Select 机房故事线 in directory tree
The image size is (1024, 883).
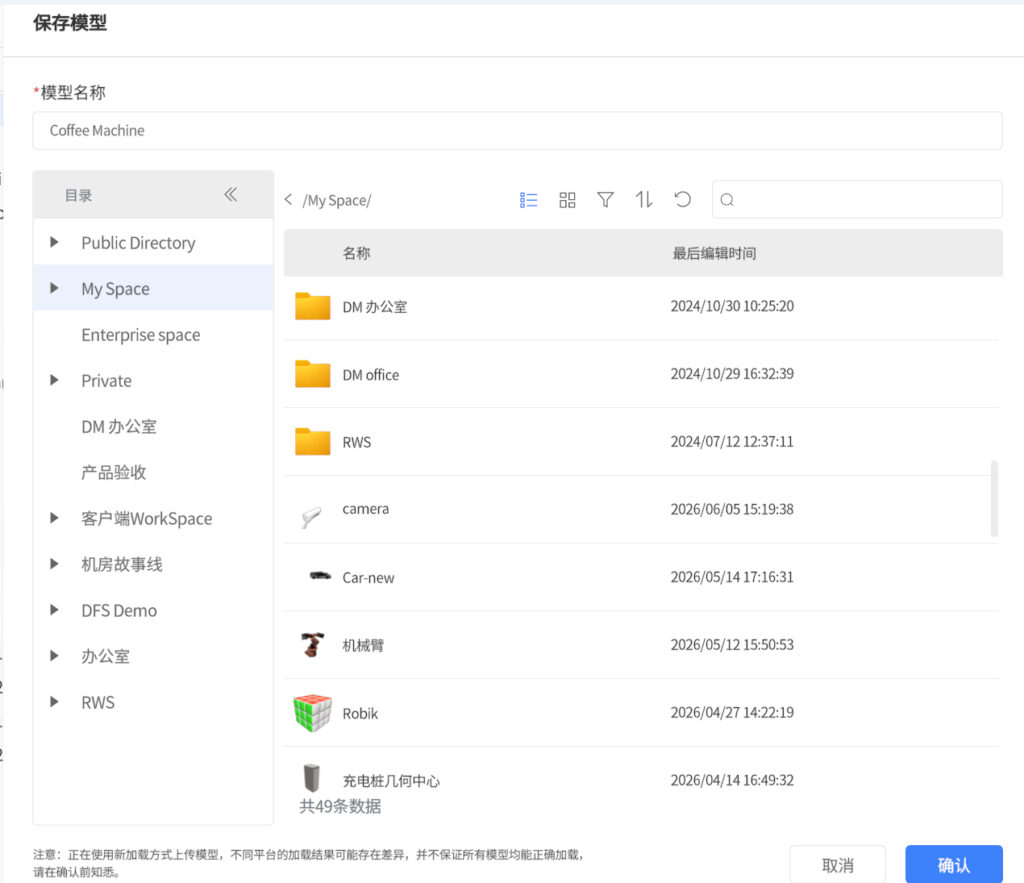tap(121, 564)
